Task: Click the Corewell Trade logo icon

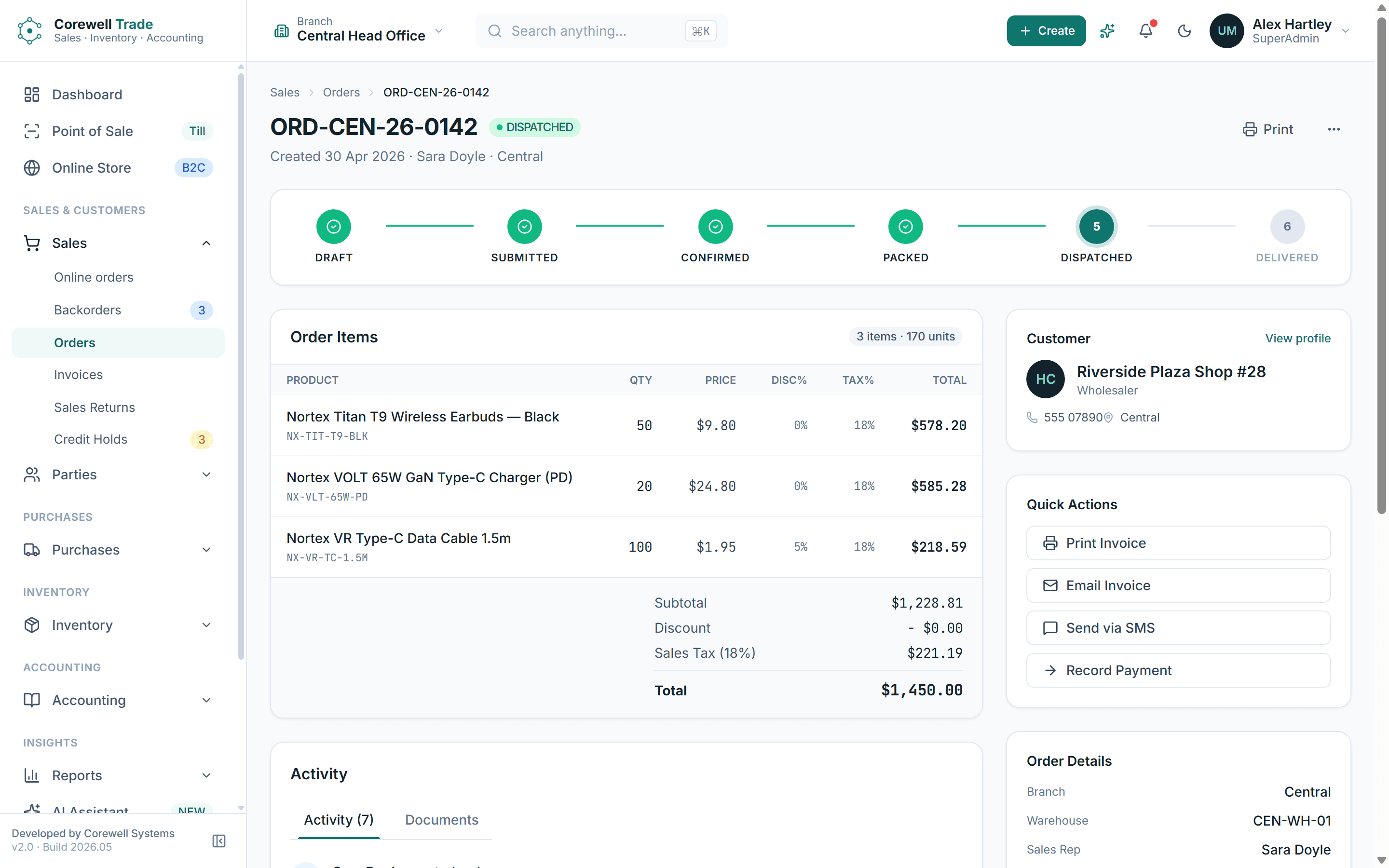Action: [x=29, y=30]
